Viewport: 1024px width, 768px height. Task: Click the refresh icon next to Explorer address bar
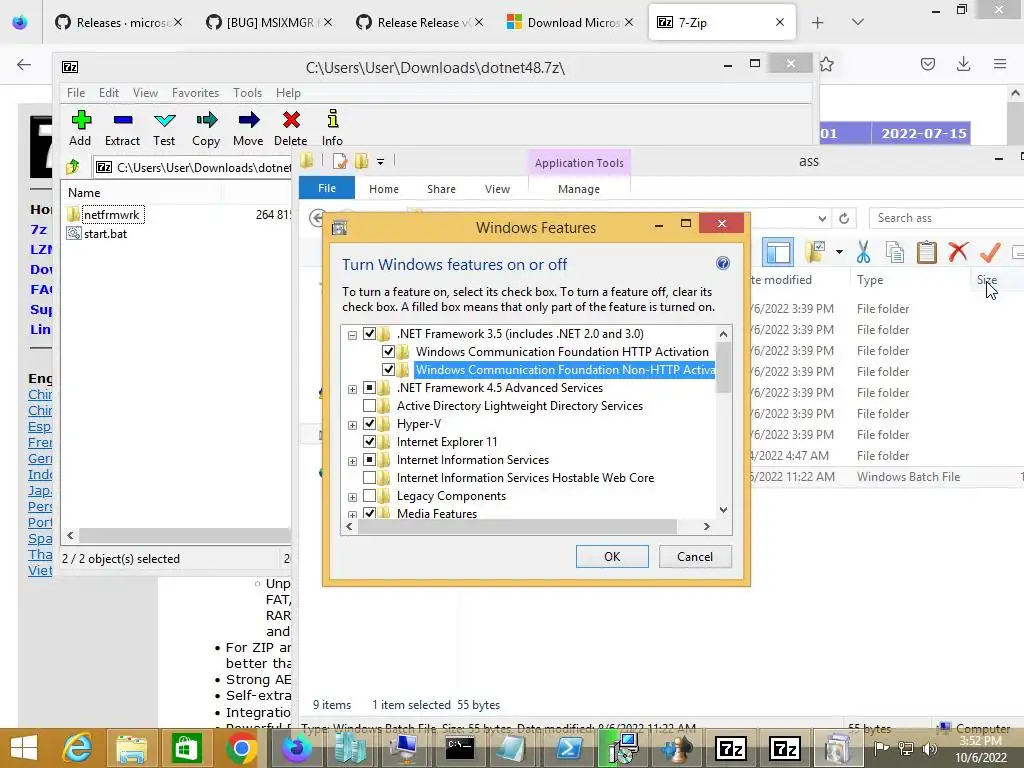click(844, 218)
